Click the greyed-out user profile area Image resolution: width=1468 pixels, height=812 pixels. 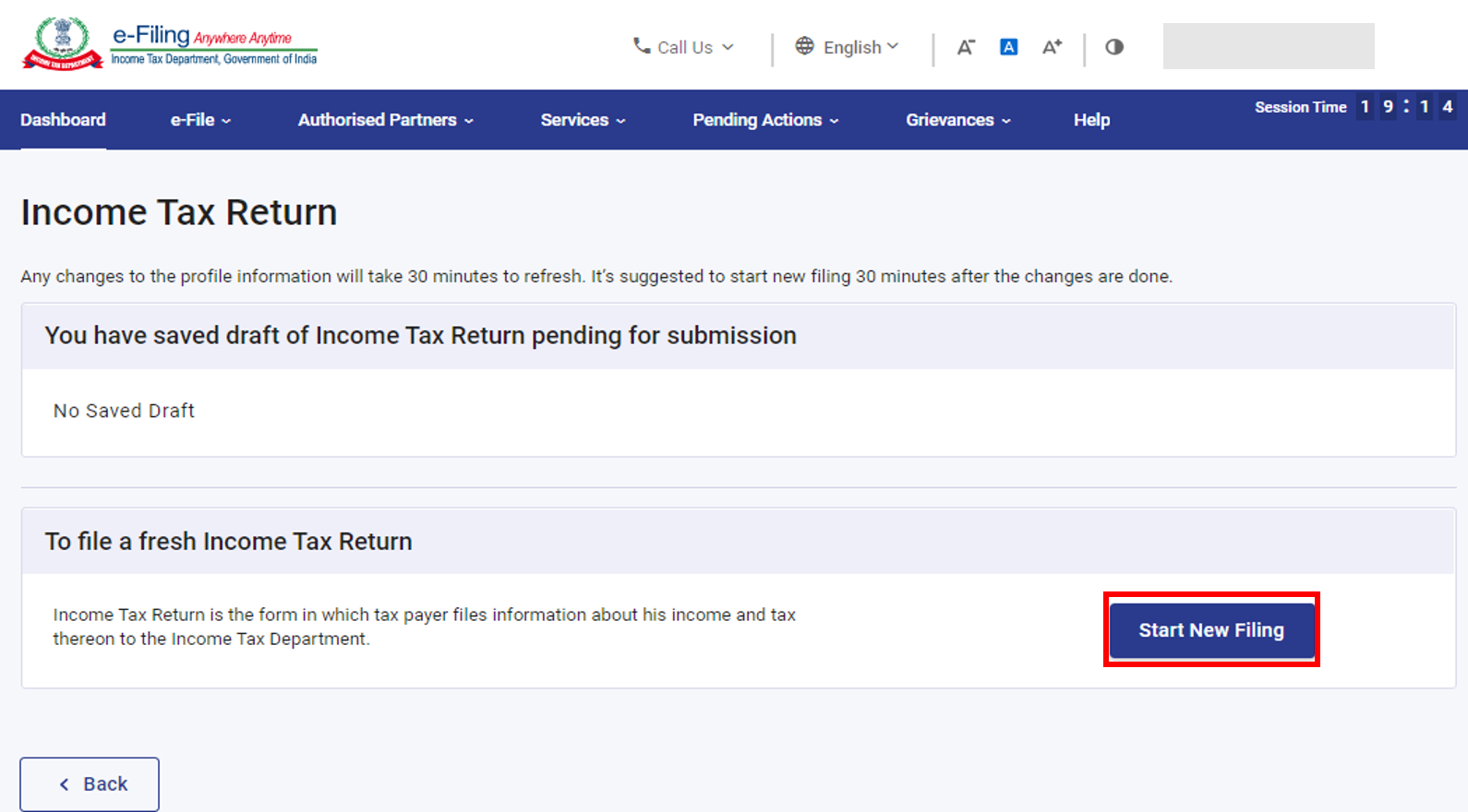pyautogui.click(x=1268, y=46)
